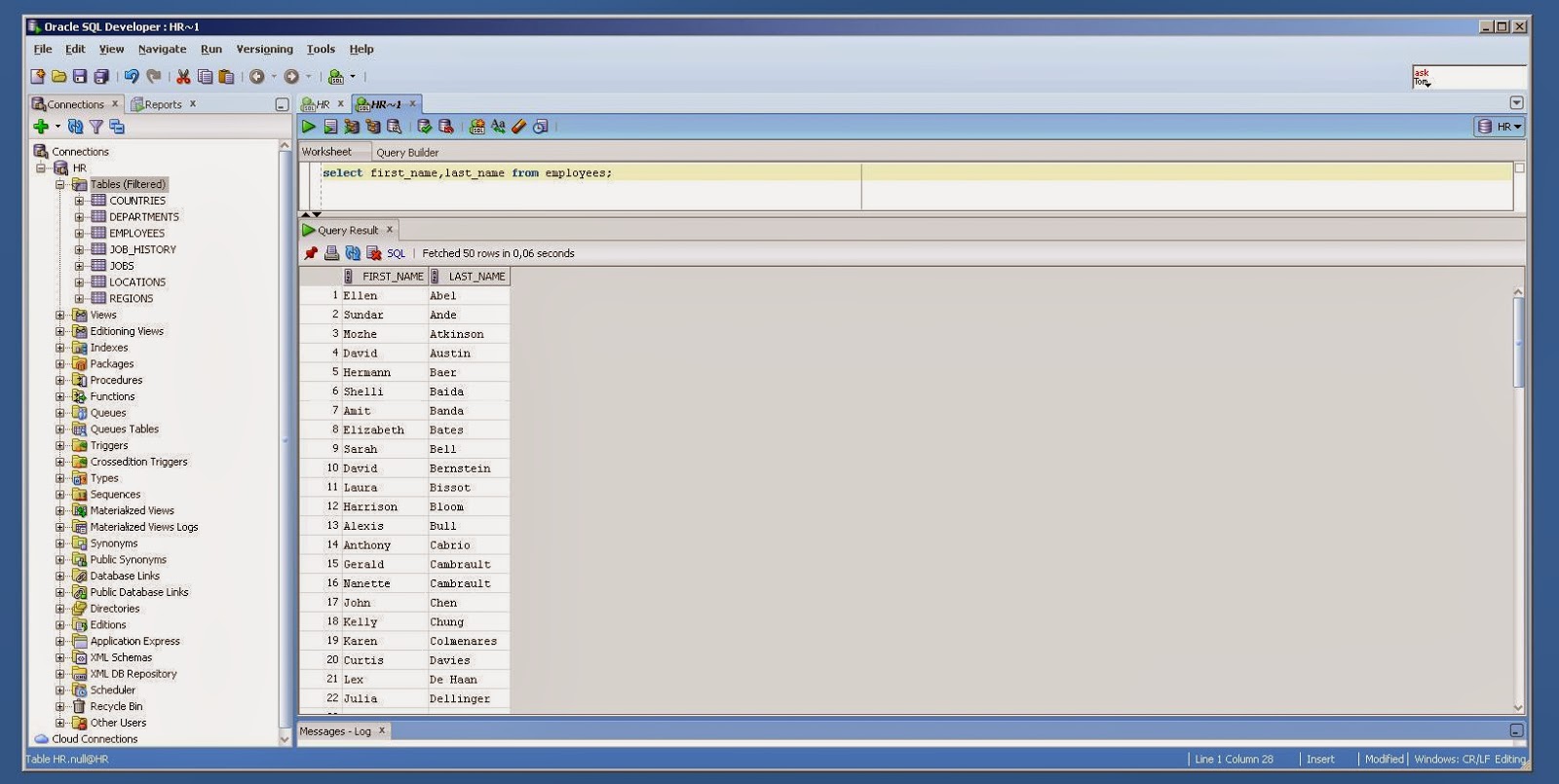Change text case with the Aa icon
This screenshot has width=1559, height=784.
click(x=498, y=127)
